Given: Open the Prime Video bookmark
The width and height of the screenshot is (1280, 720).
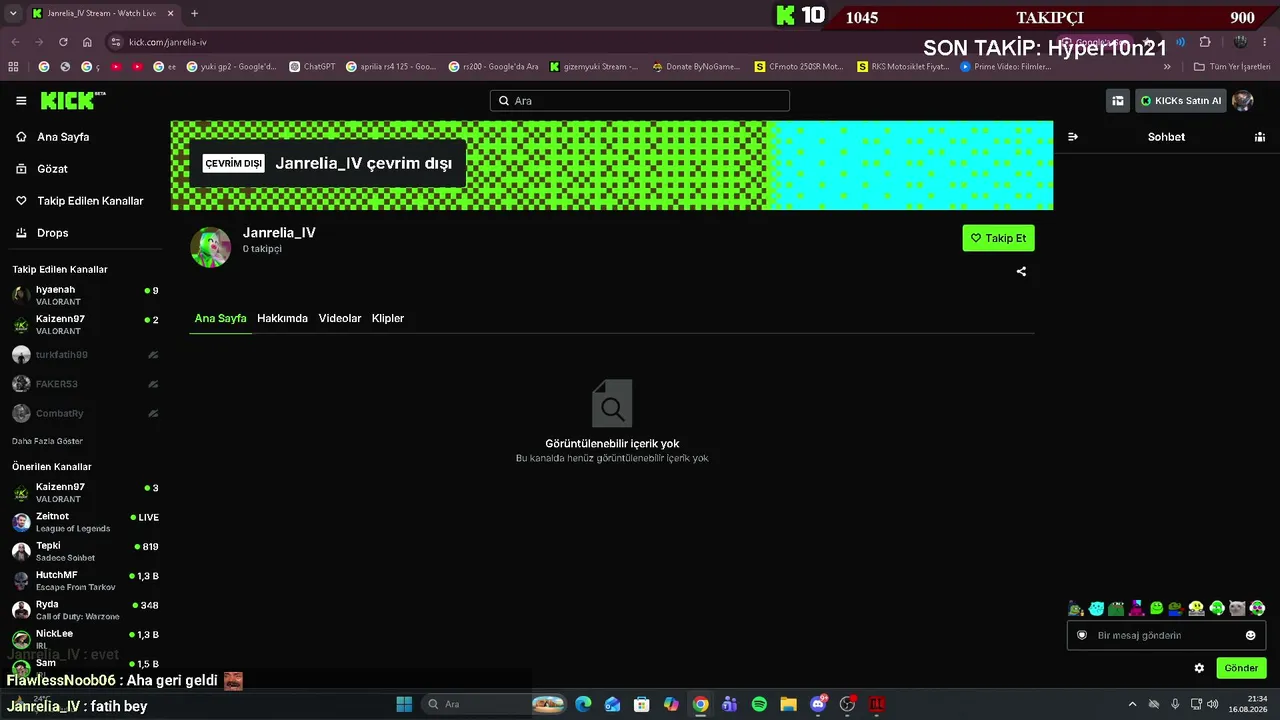Looking at the screenshot, I should 1006,67.
